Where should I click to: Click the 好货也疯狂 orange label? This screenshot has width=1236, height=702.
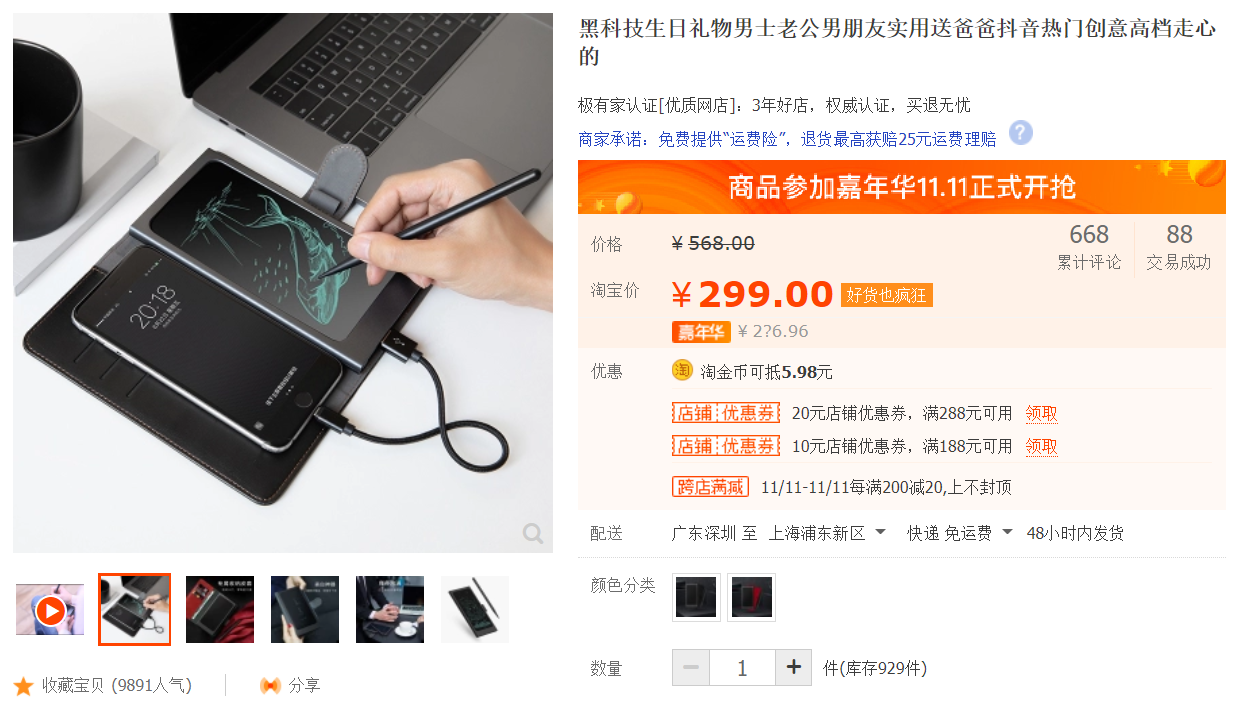[887, 295]
